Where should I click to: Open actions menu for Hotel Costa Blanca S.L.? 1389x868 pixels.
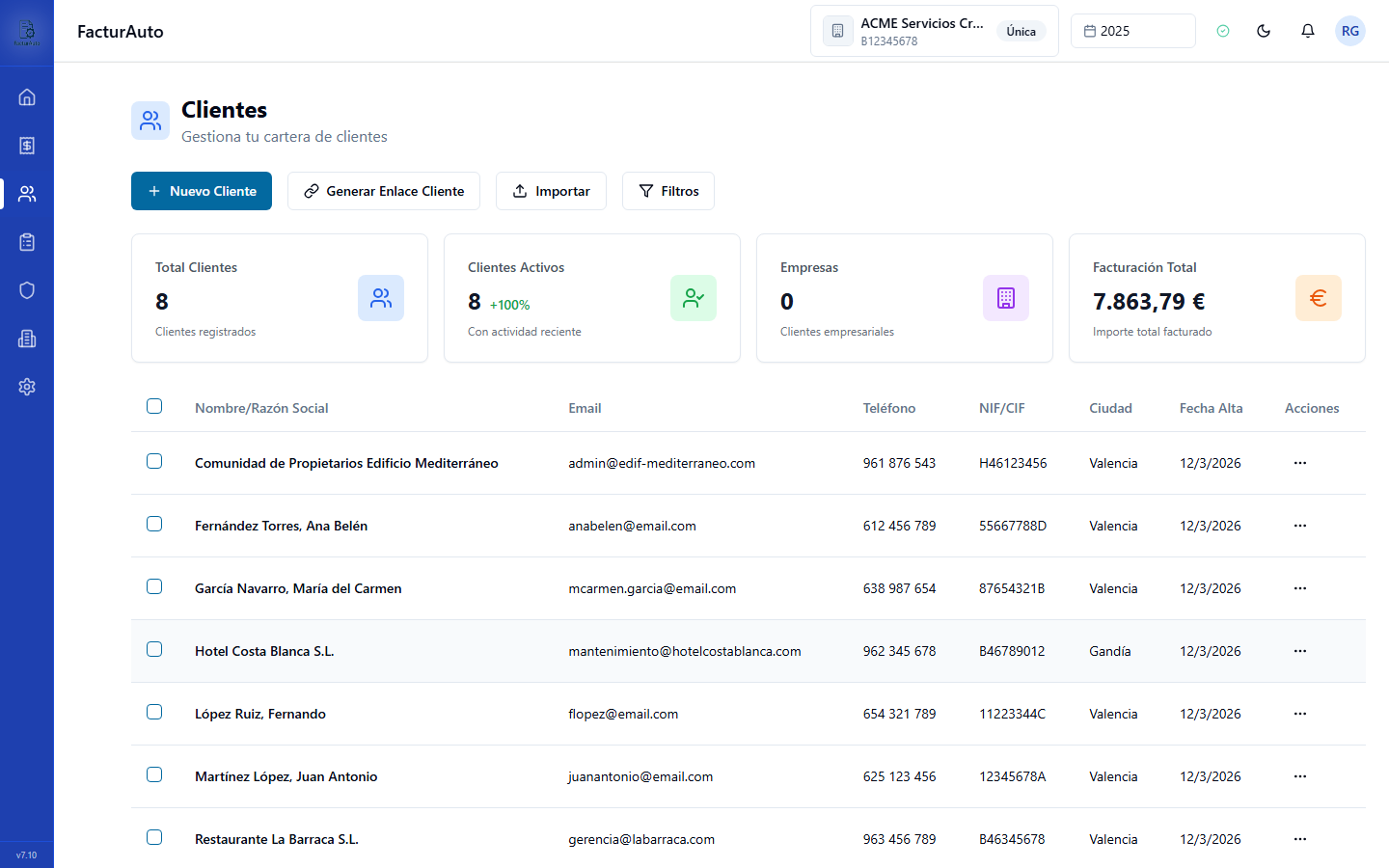point(1300,651)
